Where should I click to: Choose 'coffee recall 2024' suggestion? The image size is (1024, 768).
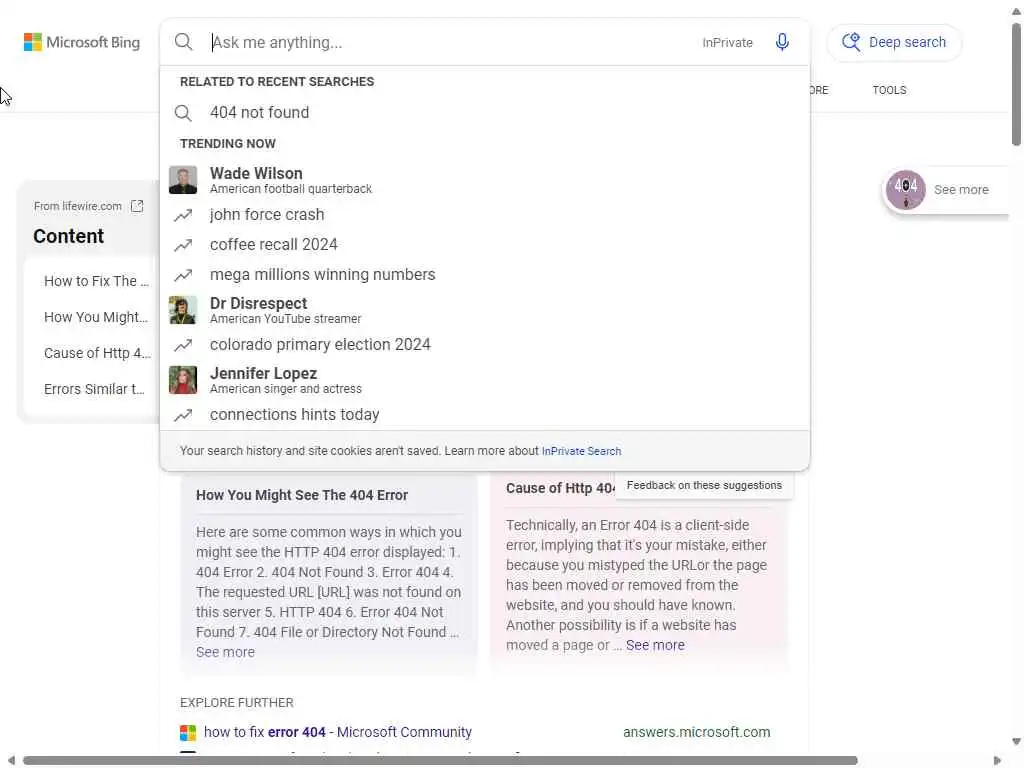pos(485,245)
